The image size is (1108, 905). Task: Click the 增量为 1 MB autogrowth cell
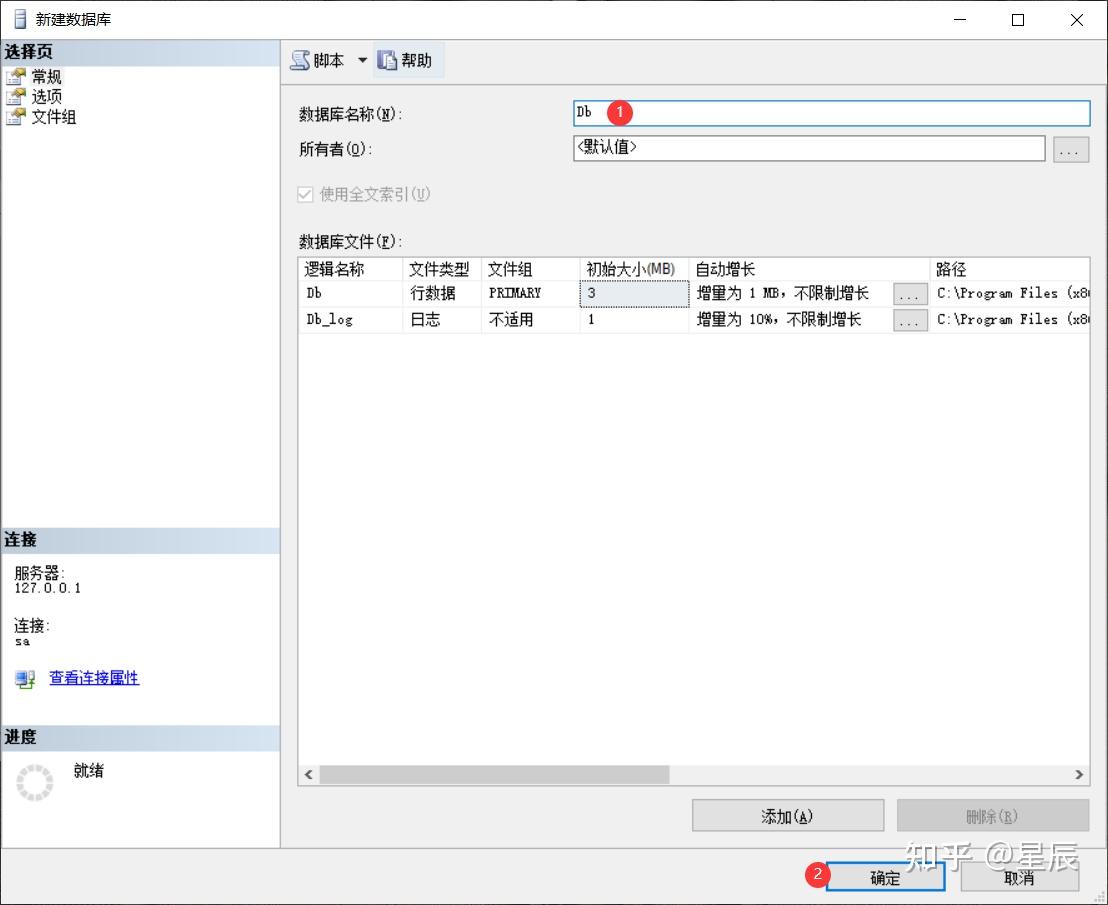(x=791, y=293)
